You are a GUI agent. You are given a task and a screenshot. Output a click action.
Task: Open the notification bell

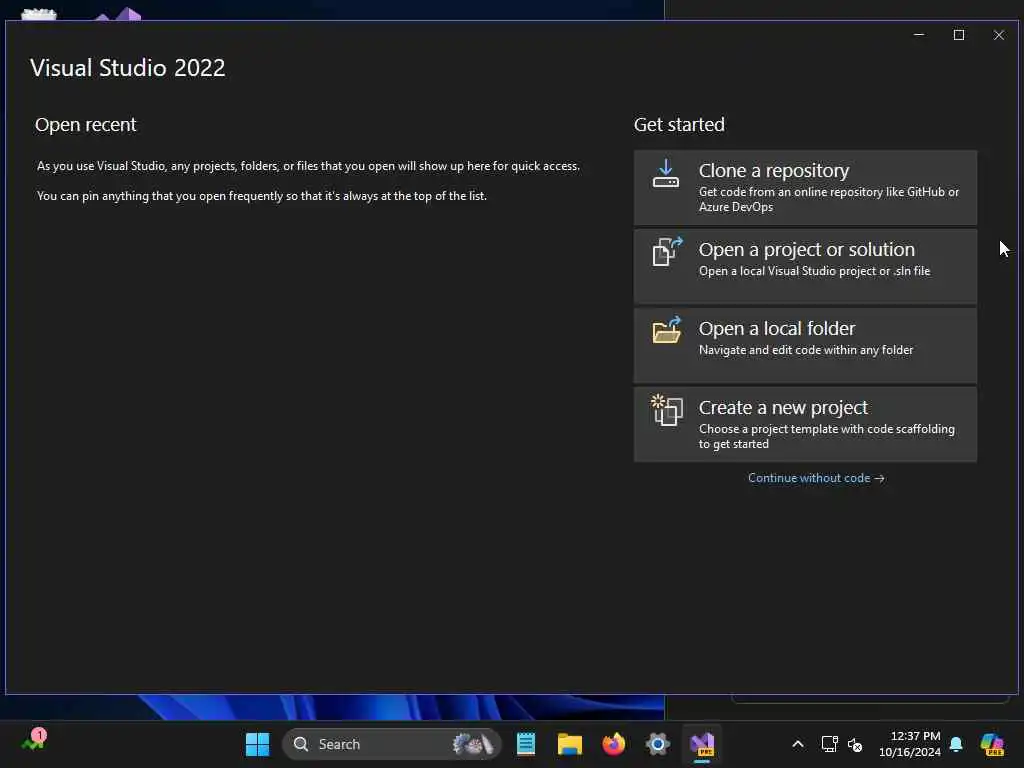tap(956, 744)
